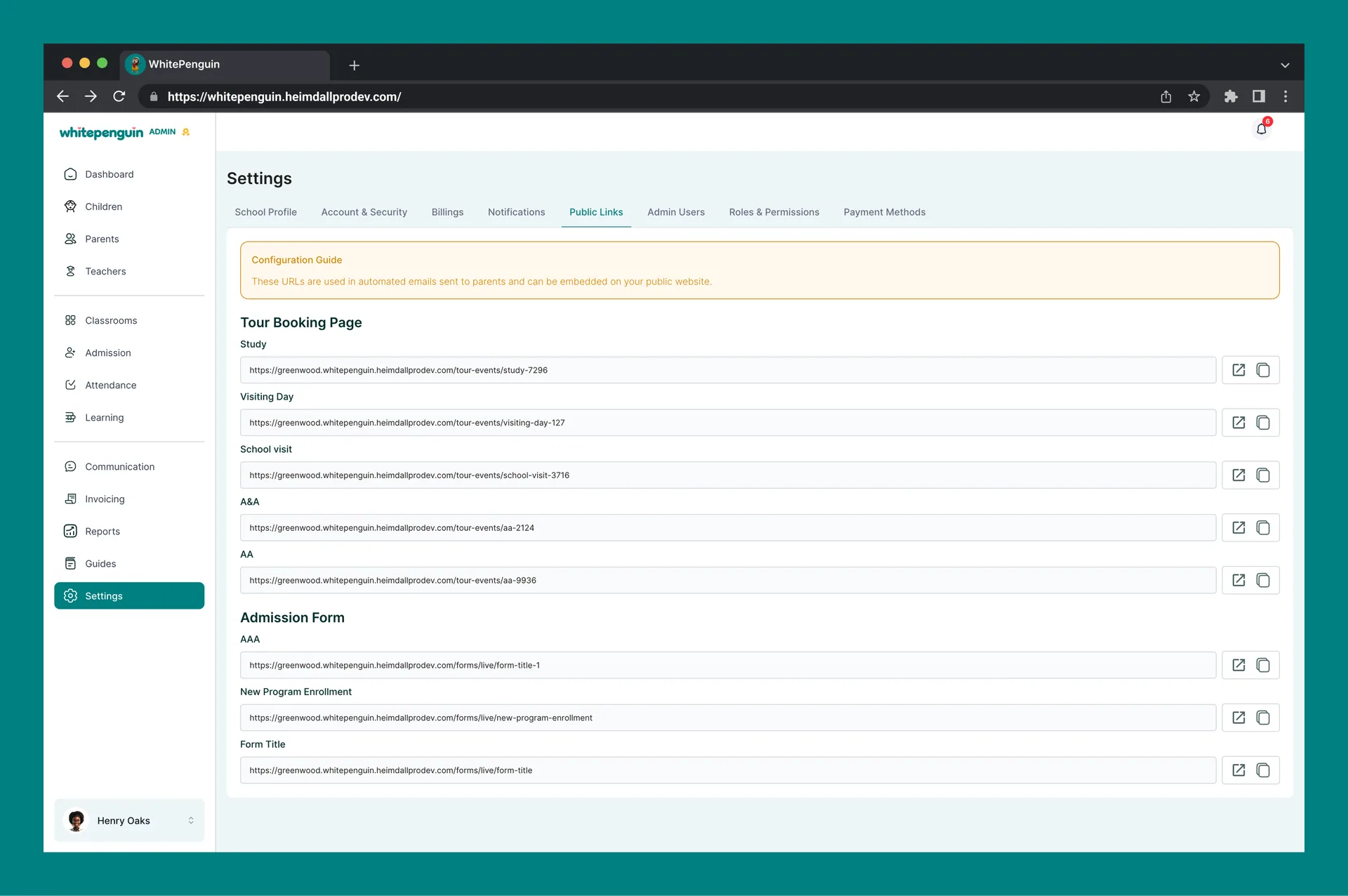Copy the Form Title URL
The height and width of the screenshot is (896, 1348).
point(1263,770)
